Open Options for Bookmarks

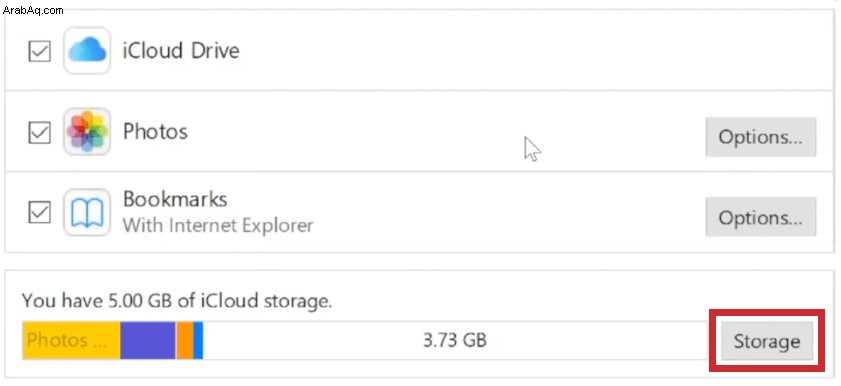(761, 217)
